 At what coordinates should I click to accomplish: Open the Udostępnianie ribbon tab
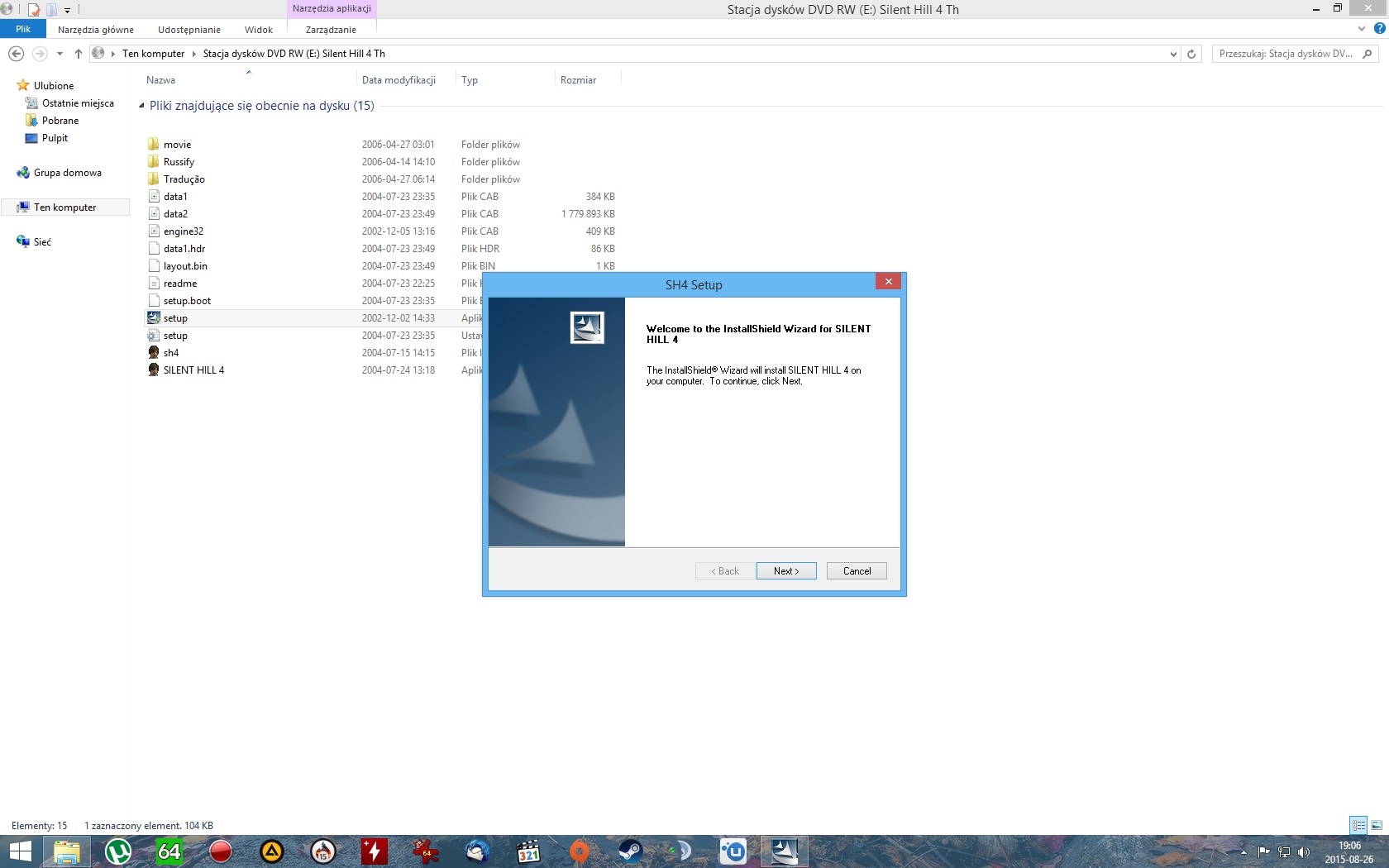point(189,30)
